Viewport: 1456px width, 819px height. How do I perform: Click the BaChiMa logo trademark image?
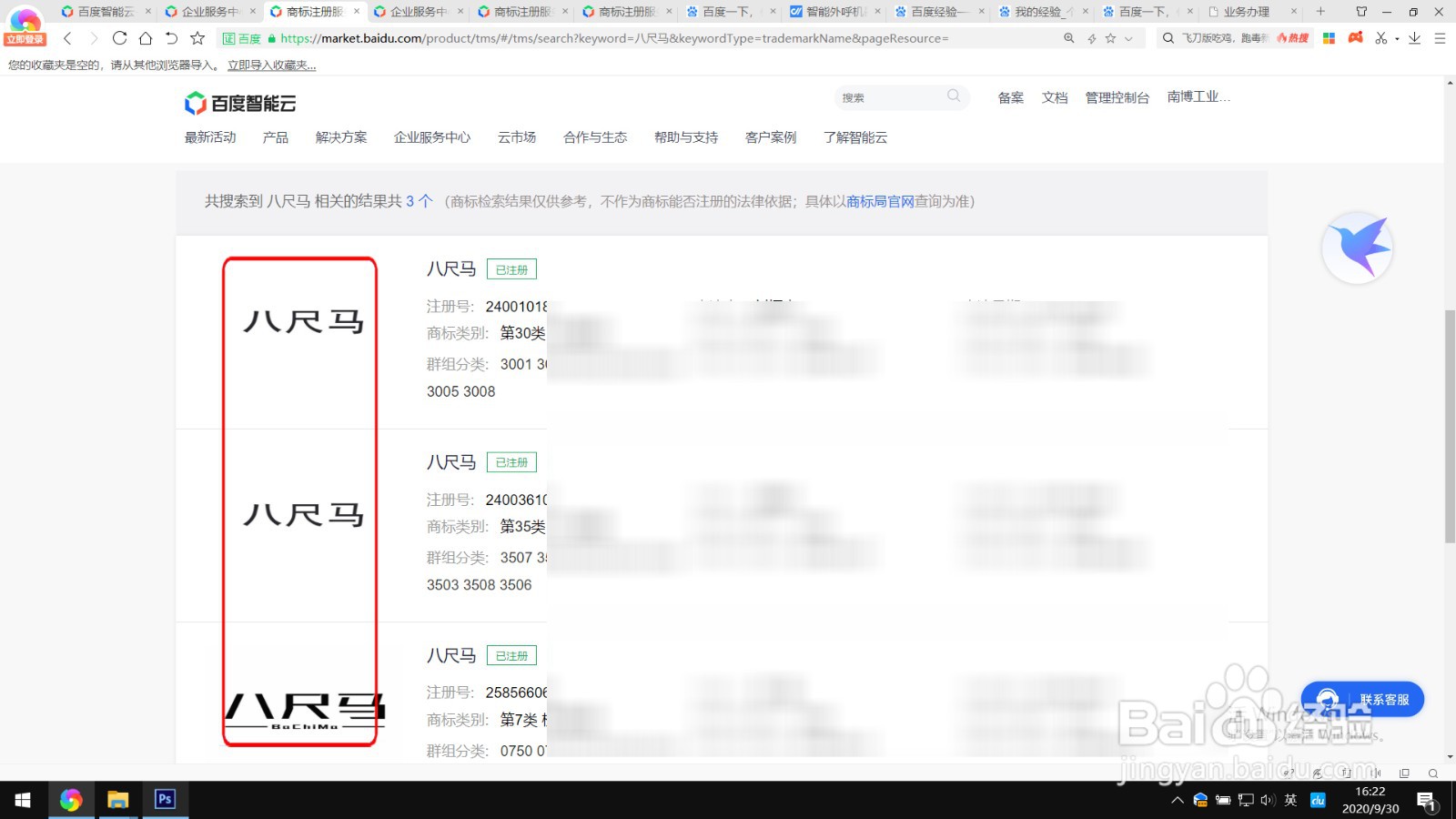point(305,711)
